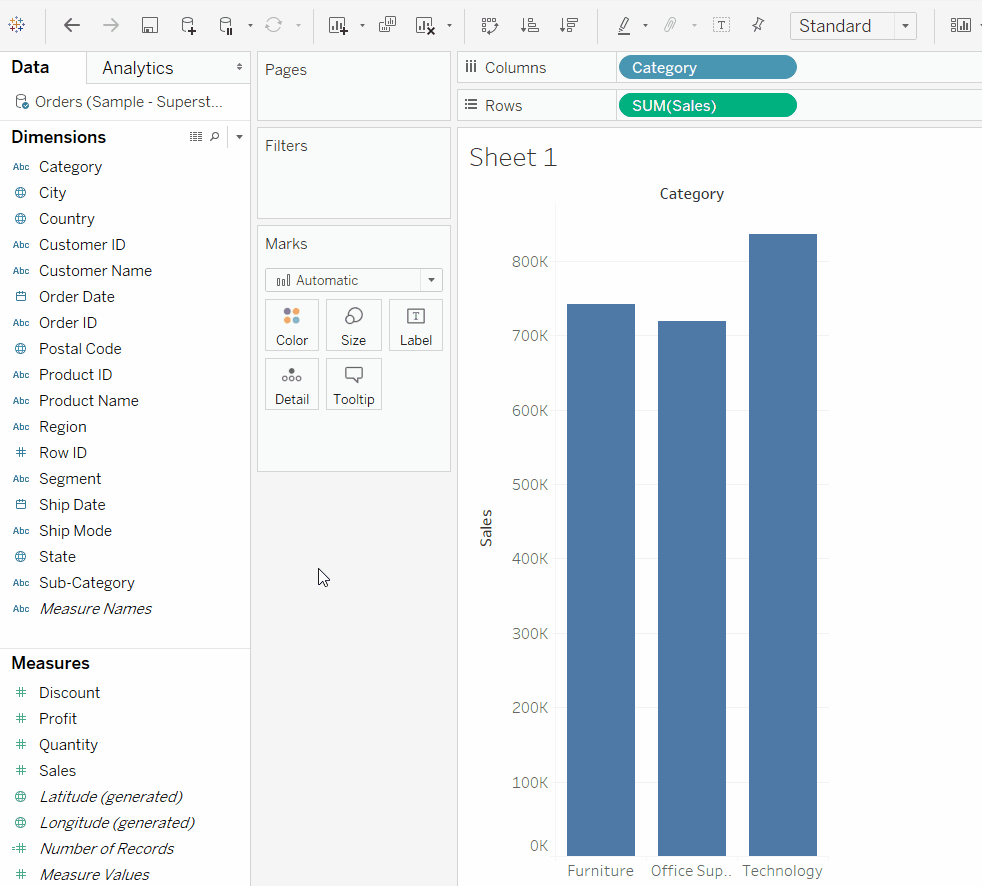982x886 pixels.
Task: Open the Dimensions pane options menu arrow
Action: 240,137
